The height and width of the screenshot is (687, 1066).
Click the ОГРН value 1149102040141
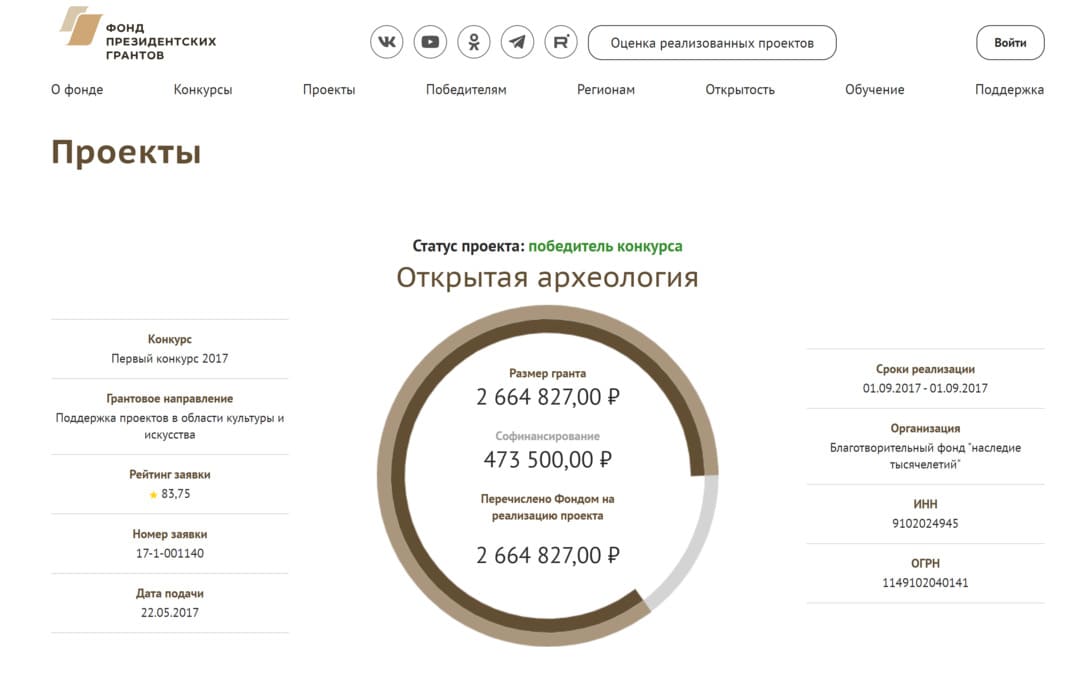[x=925, y=582]
